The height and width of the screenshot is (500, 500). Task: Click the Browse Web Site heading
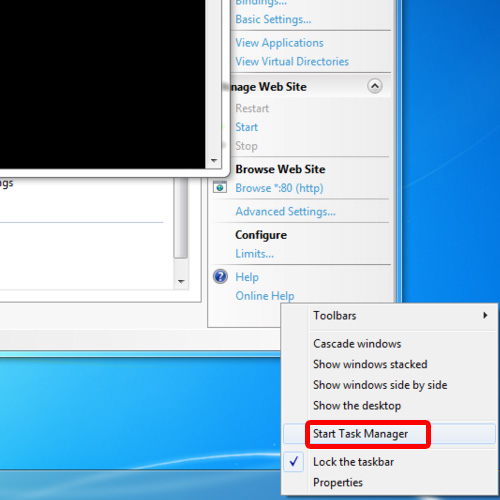tap(280, 169)
